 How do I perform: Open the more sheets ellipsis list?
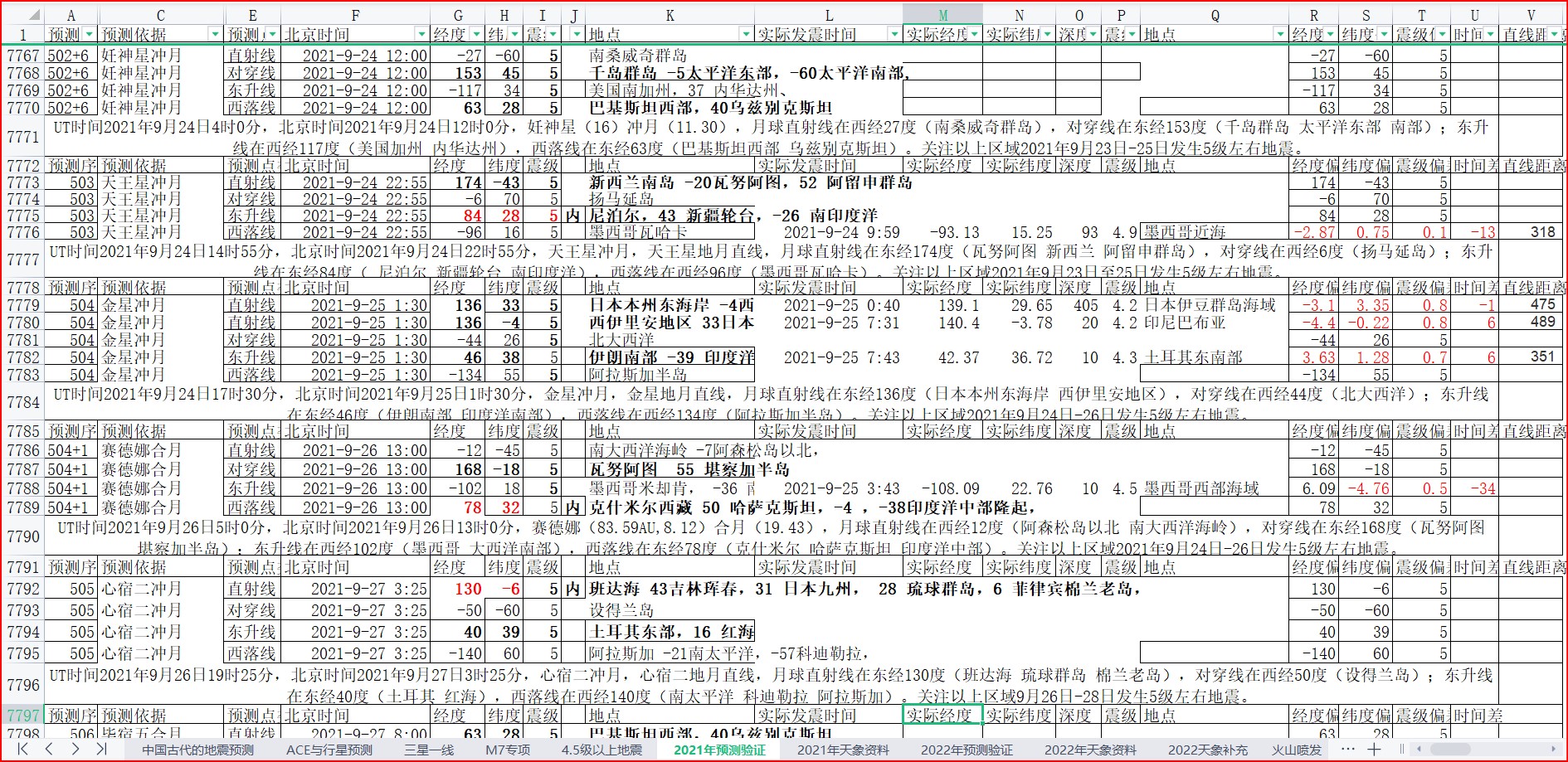(1348, 750)
